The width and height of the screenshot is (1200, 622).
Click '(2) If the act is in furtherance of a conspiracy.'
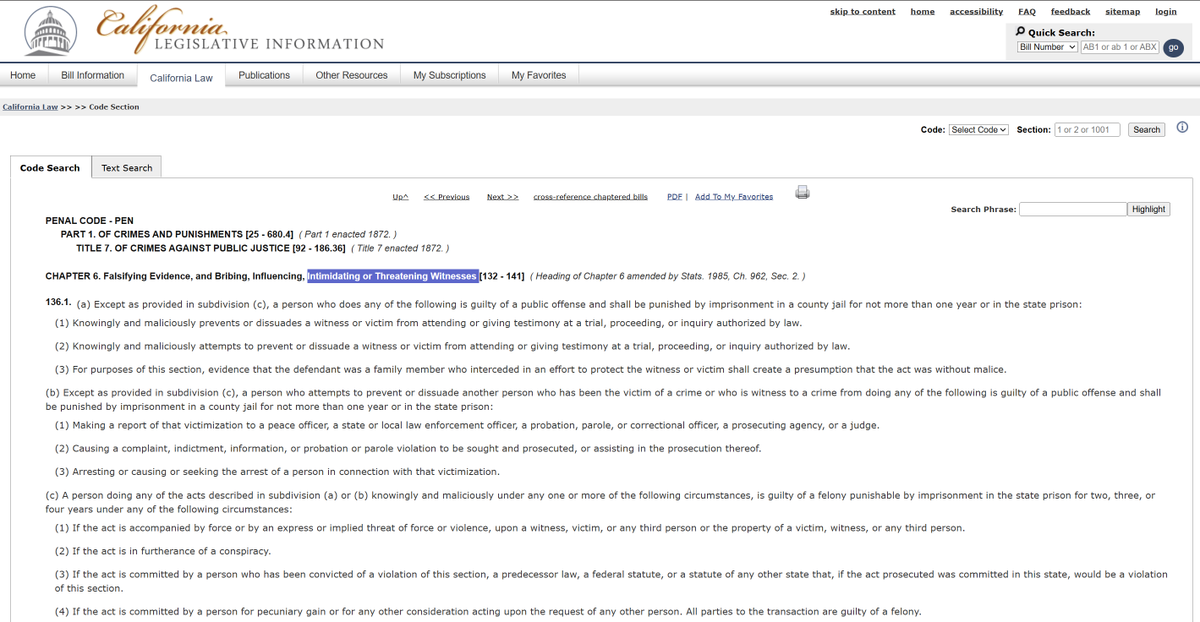[163, 551]
